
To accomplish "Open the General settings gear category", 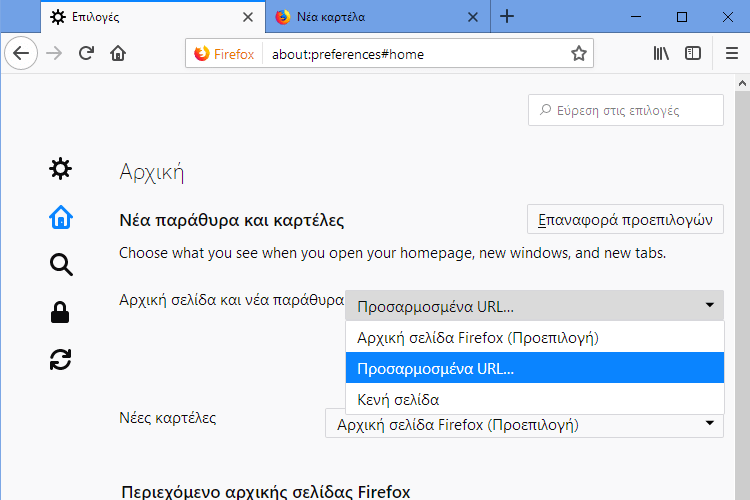I will 60,169.
